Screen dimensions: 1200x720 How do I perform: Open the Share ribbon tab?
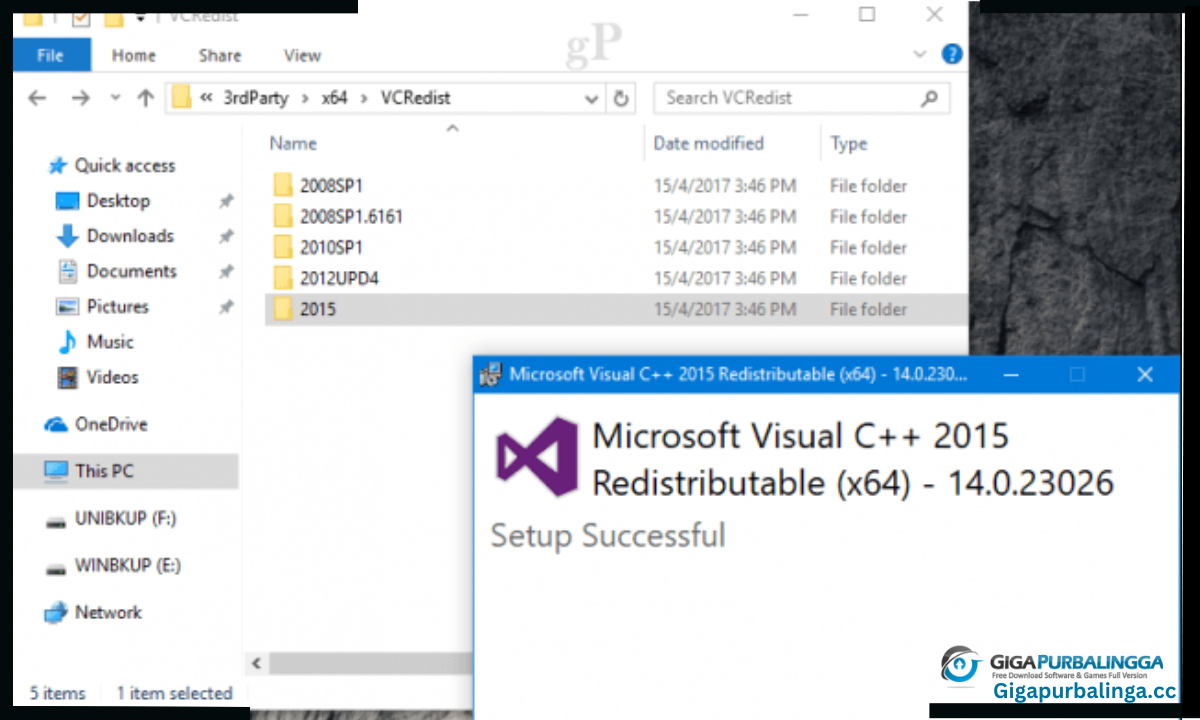(x=219, y=56)
